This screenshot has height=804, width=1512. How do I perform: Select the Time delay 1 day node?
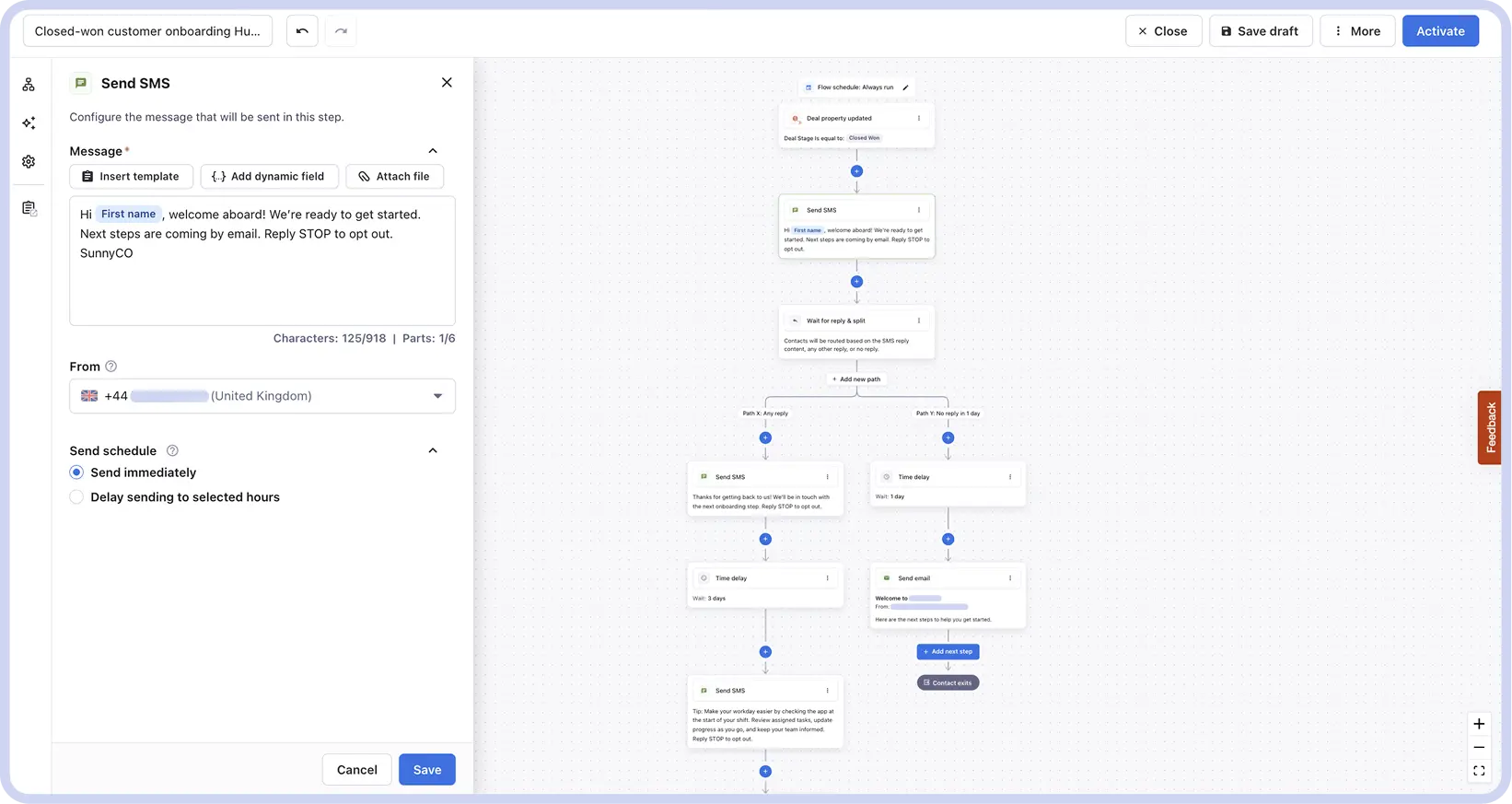pyautogui.click(x=948, y=484)
